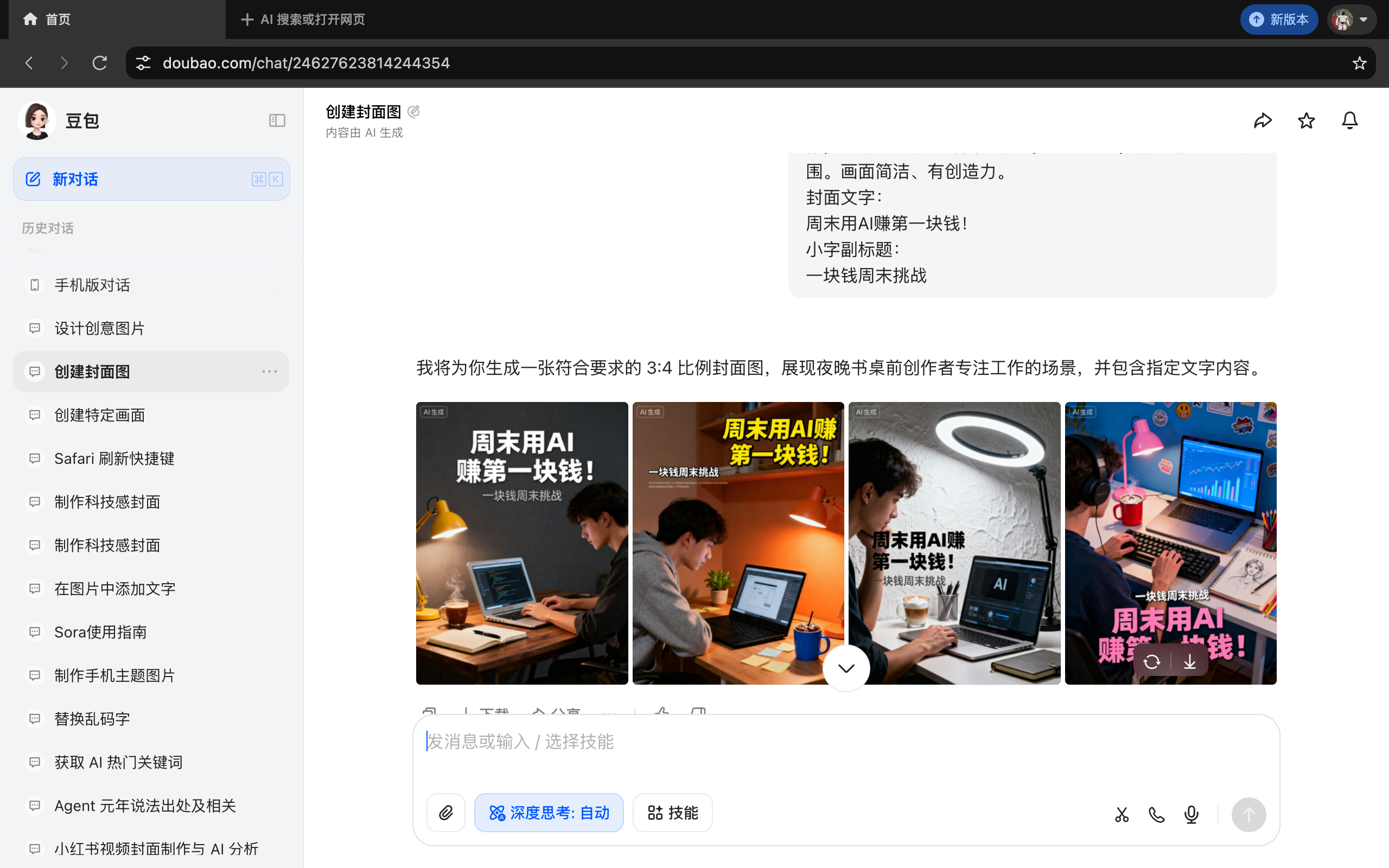Toggle 深度思考 自动 mode
The width and height of the screenshot is (1389, 868).
(x=549, y=812)
